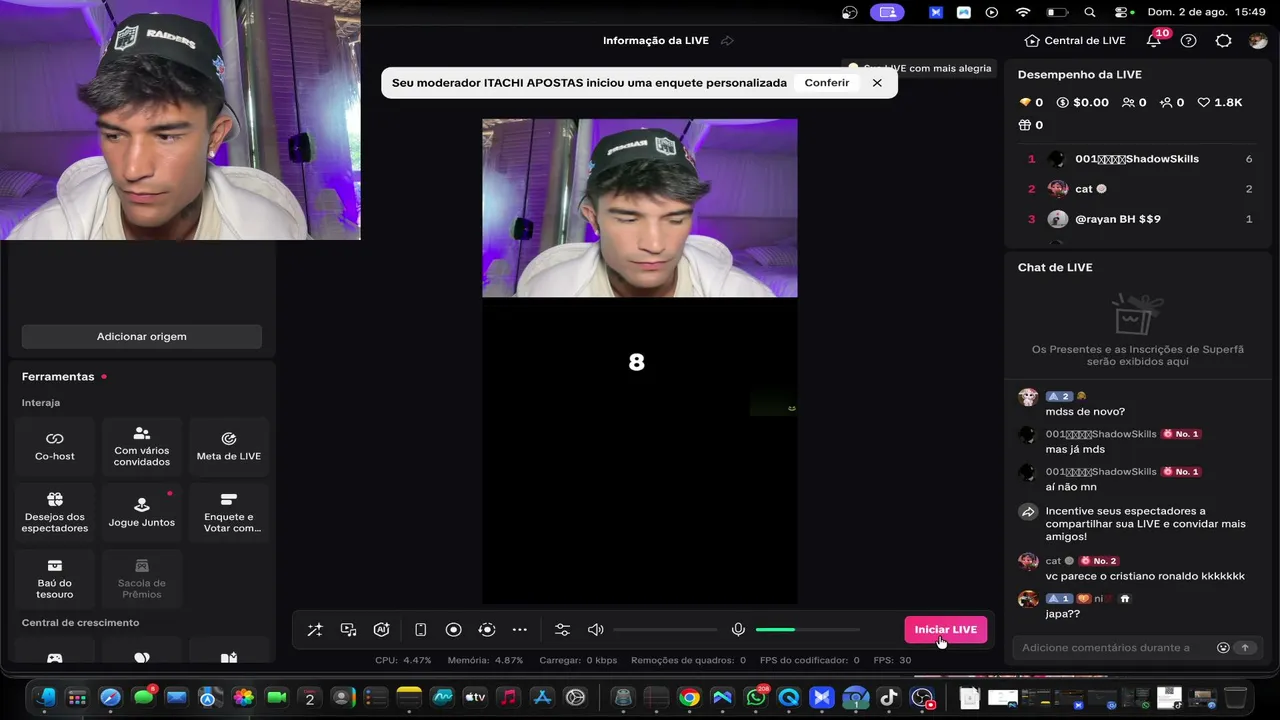Click the Desempenho da LIVE heading
Image resolution: width=1280 pixels, height=720 pixels.
[x=1080, y=75]
